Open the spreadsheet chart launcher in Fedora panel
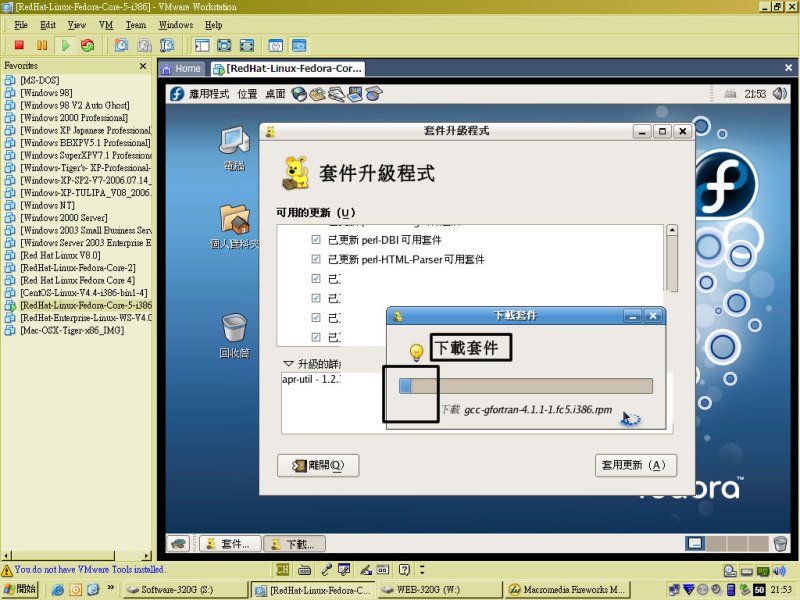 click(374, 94)
